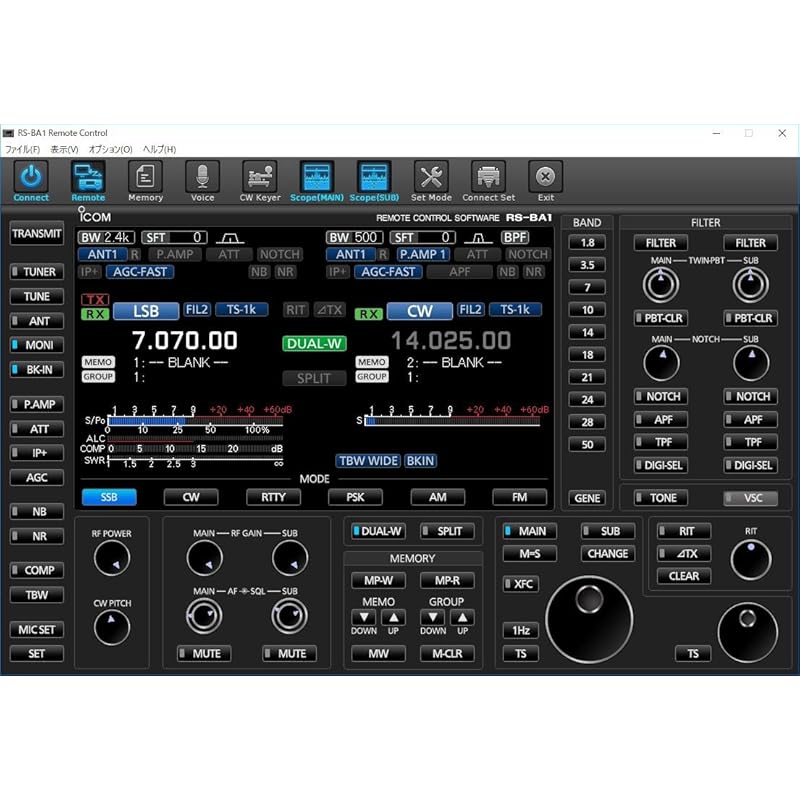This screenshot has height=800, width=800.
Task: Toggle the DUAL-W button below mode row
Action: click(379, 531)
